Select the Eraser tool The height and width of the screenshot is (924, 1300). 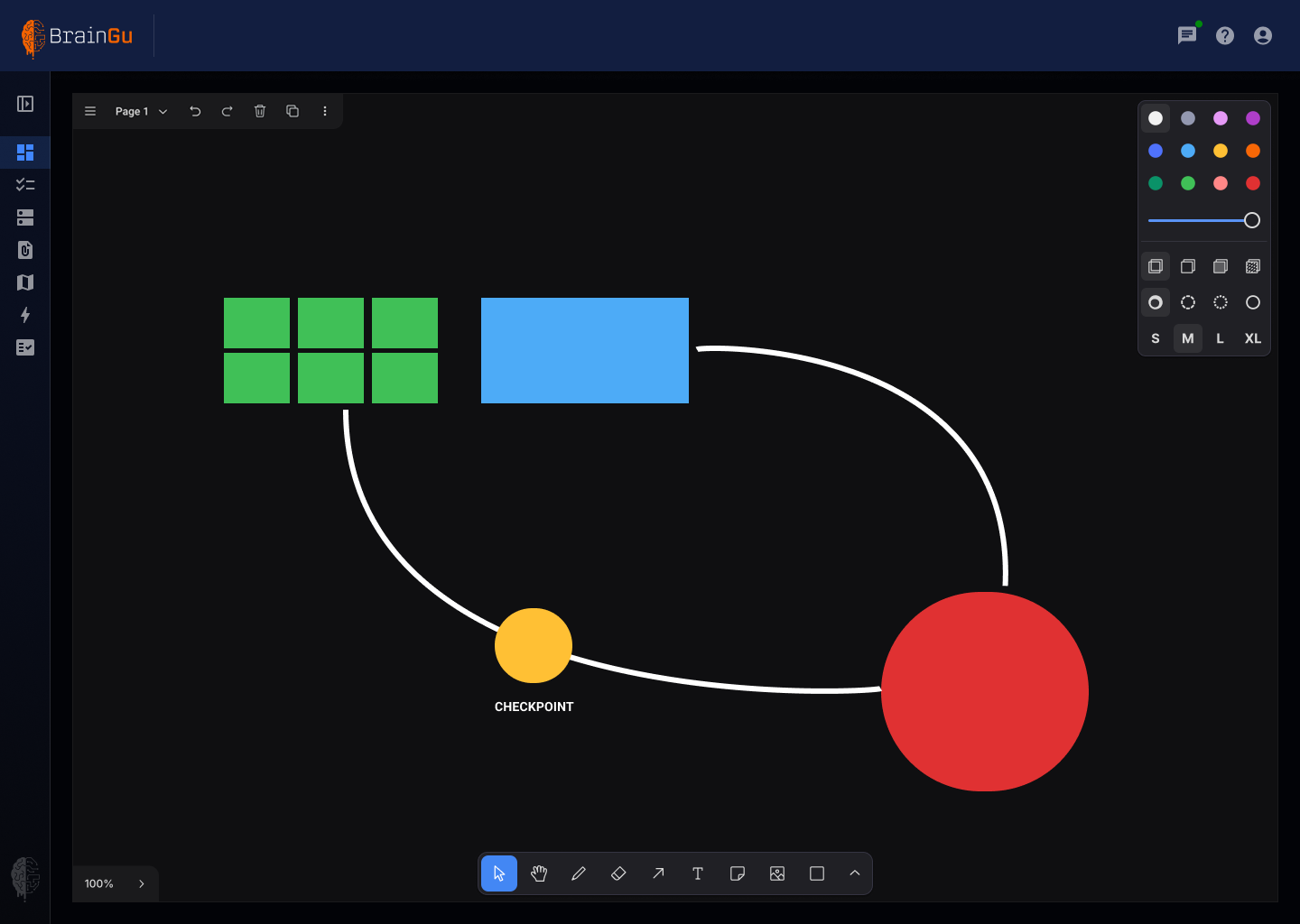[618, 873]
